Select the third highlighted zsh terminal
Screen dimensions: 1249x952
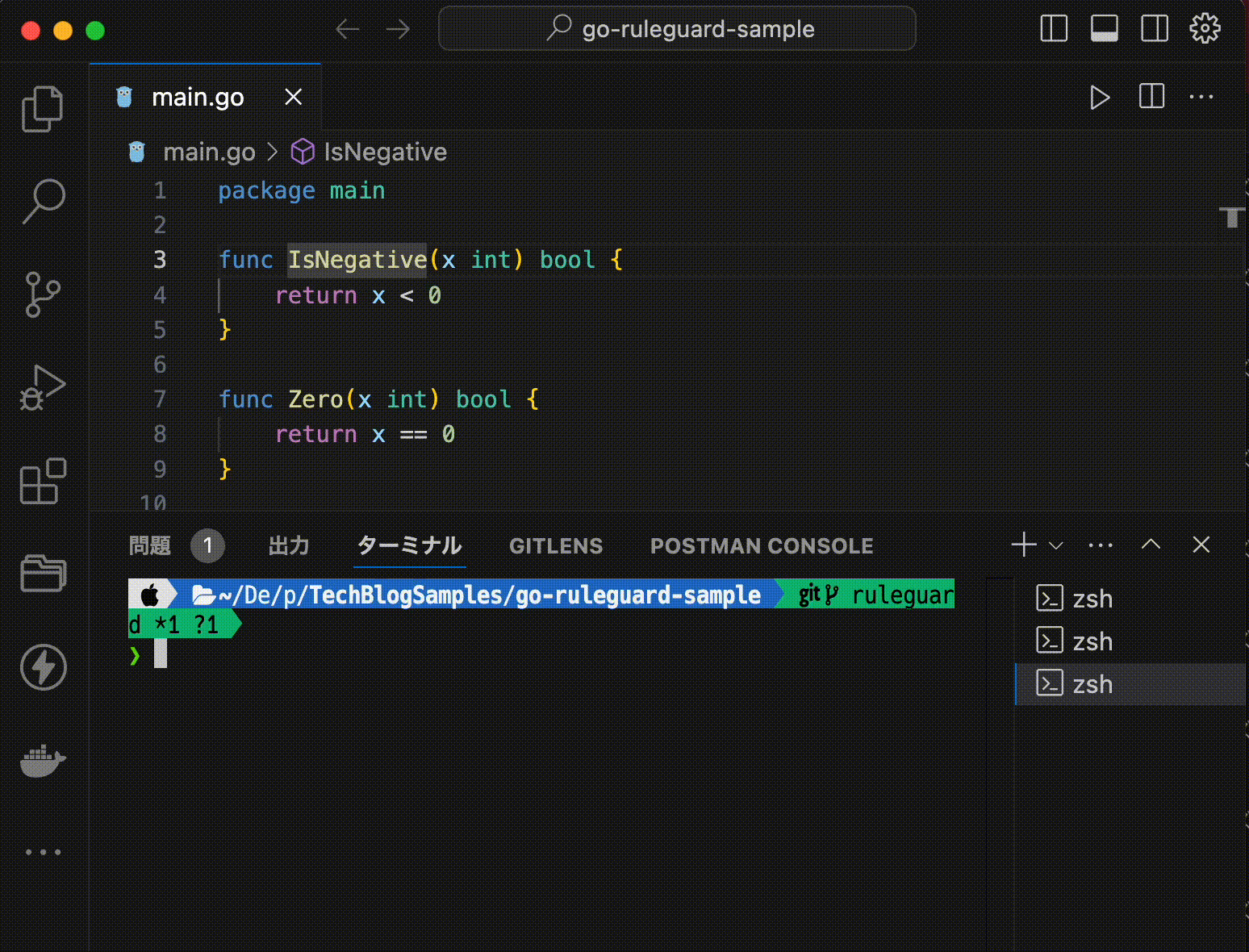(x=1130, y=684)
